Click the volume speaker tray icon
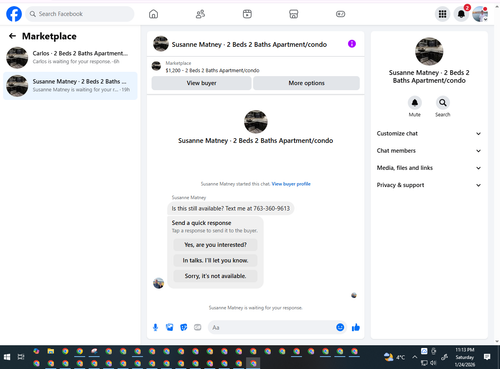Image resolution: width=500 pixels, height=369 pixels. [433, 363]
